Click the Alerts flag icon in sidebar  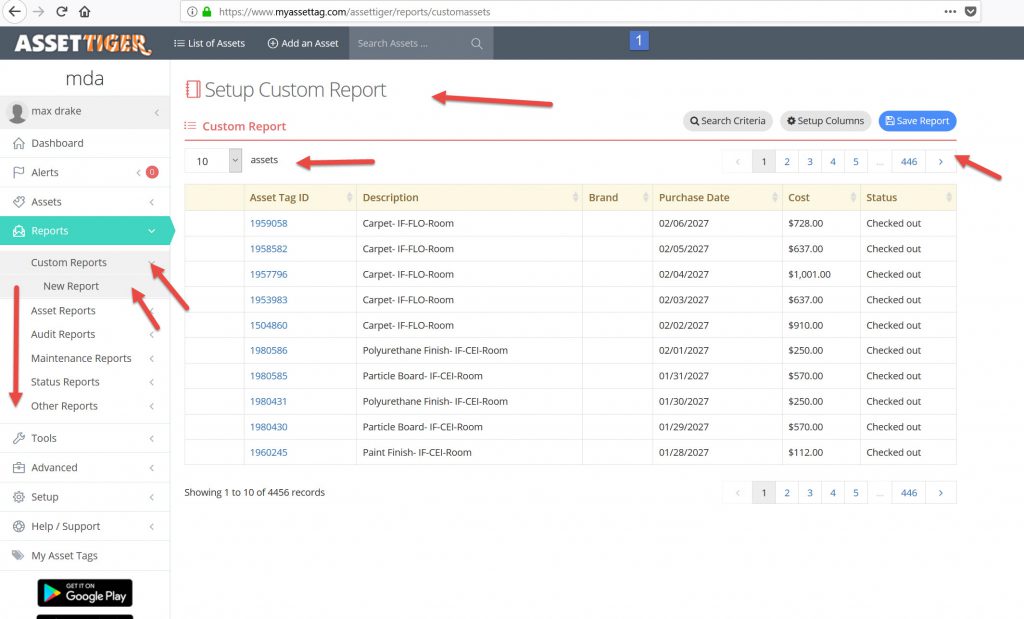[18, 173]
